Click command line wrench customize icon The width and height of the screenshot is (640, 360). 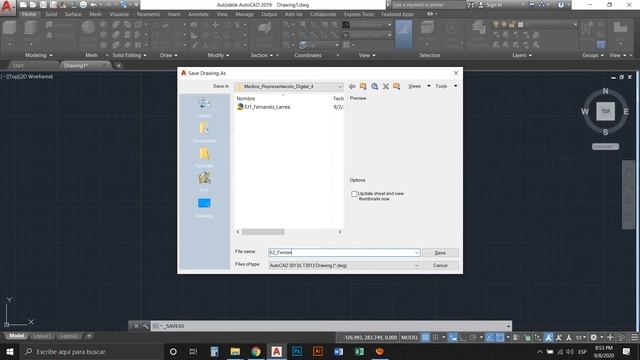(x=146, y=326)
